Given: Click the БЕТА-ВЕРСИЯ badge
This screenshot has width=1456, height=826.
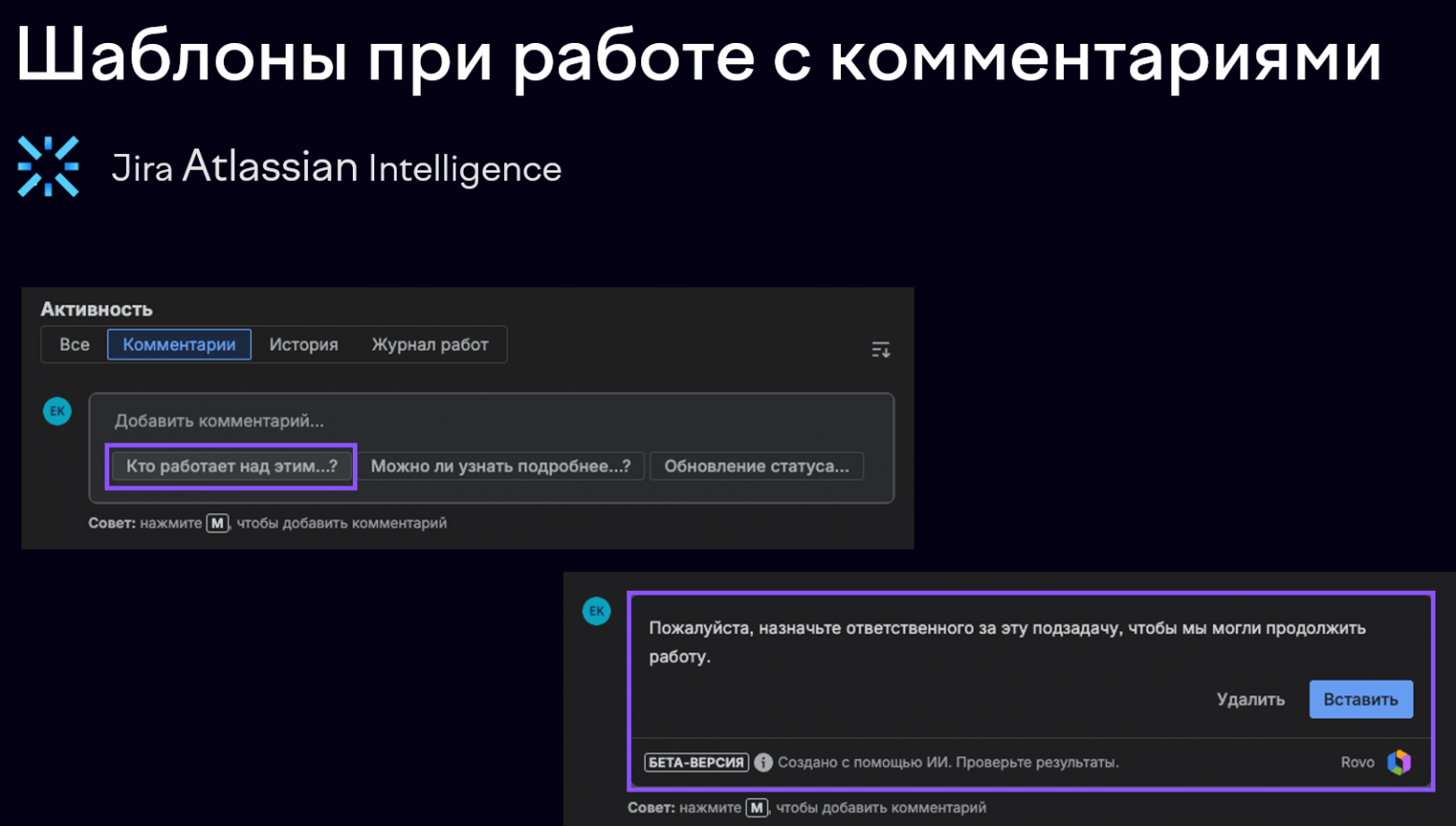Looking at the screenshot, I should click(x=696, y=763).
